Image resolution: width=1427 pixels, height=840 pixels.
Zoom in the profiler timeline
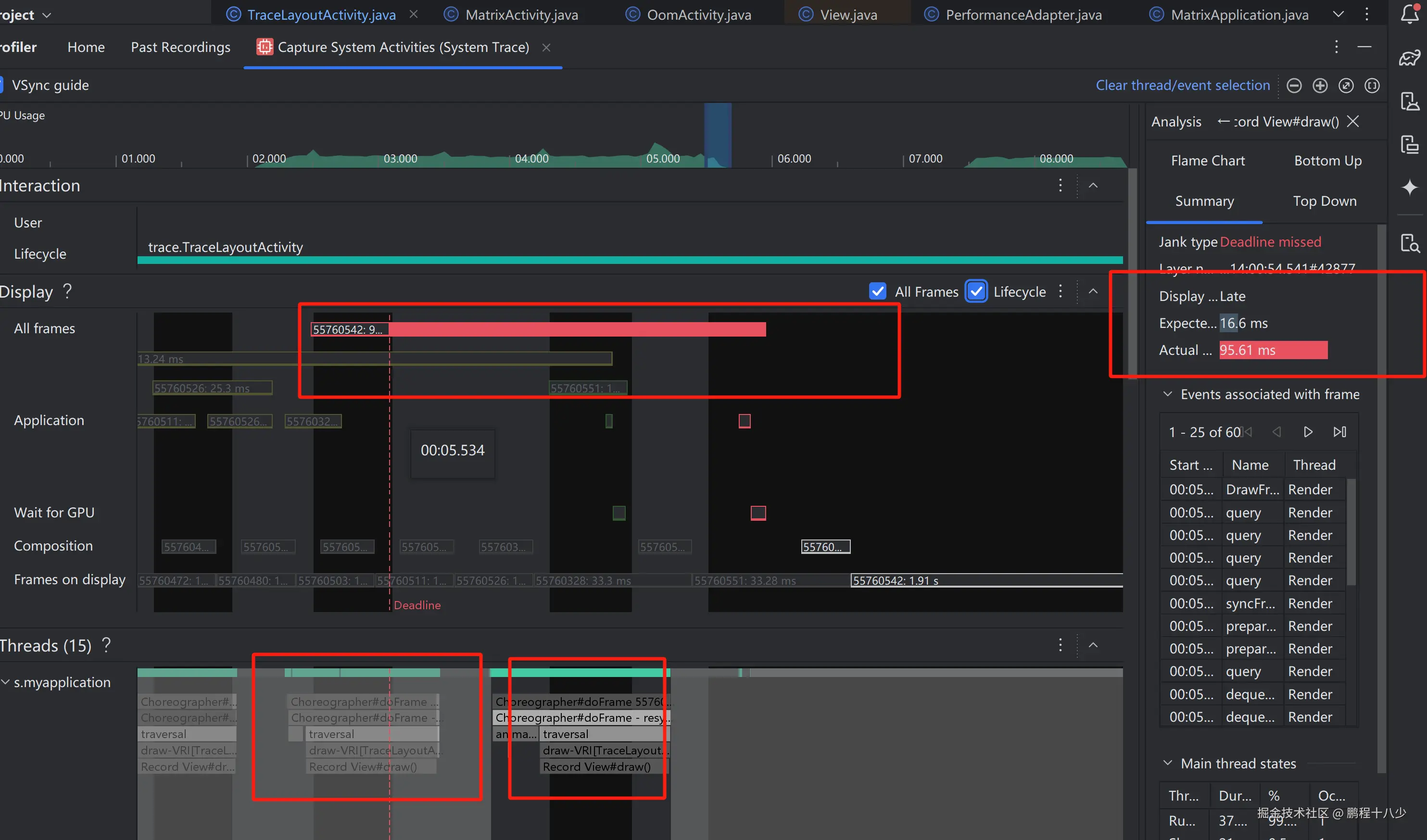point(1320,86)
